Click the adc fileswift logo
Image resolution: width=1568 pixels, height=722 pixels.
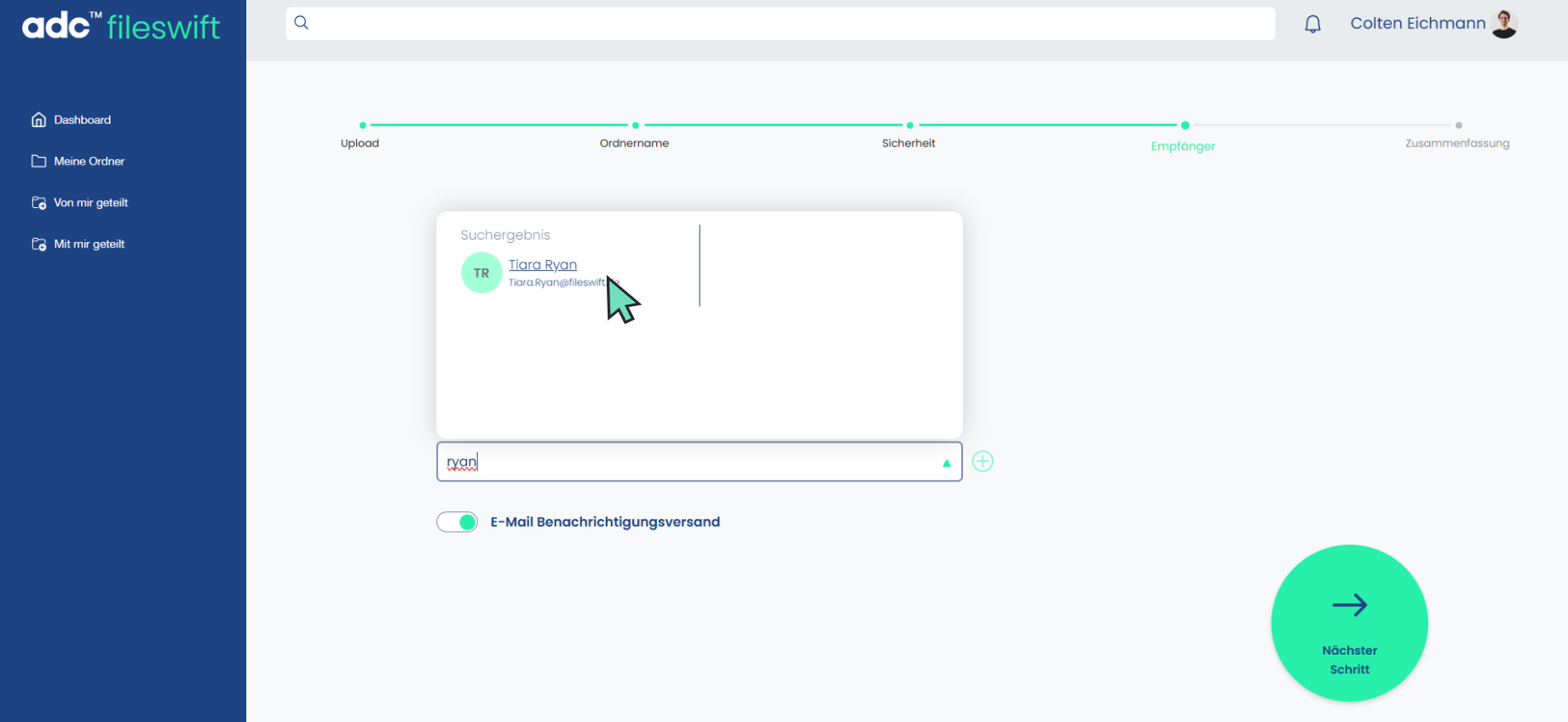(x=121, y=26)
